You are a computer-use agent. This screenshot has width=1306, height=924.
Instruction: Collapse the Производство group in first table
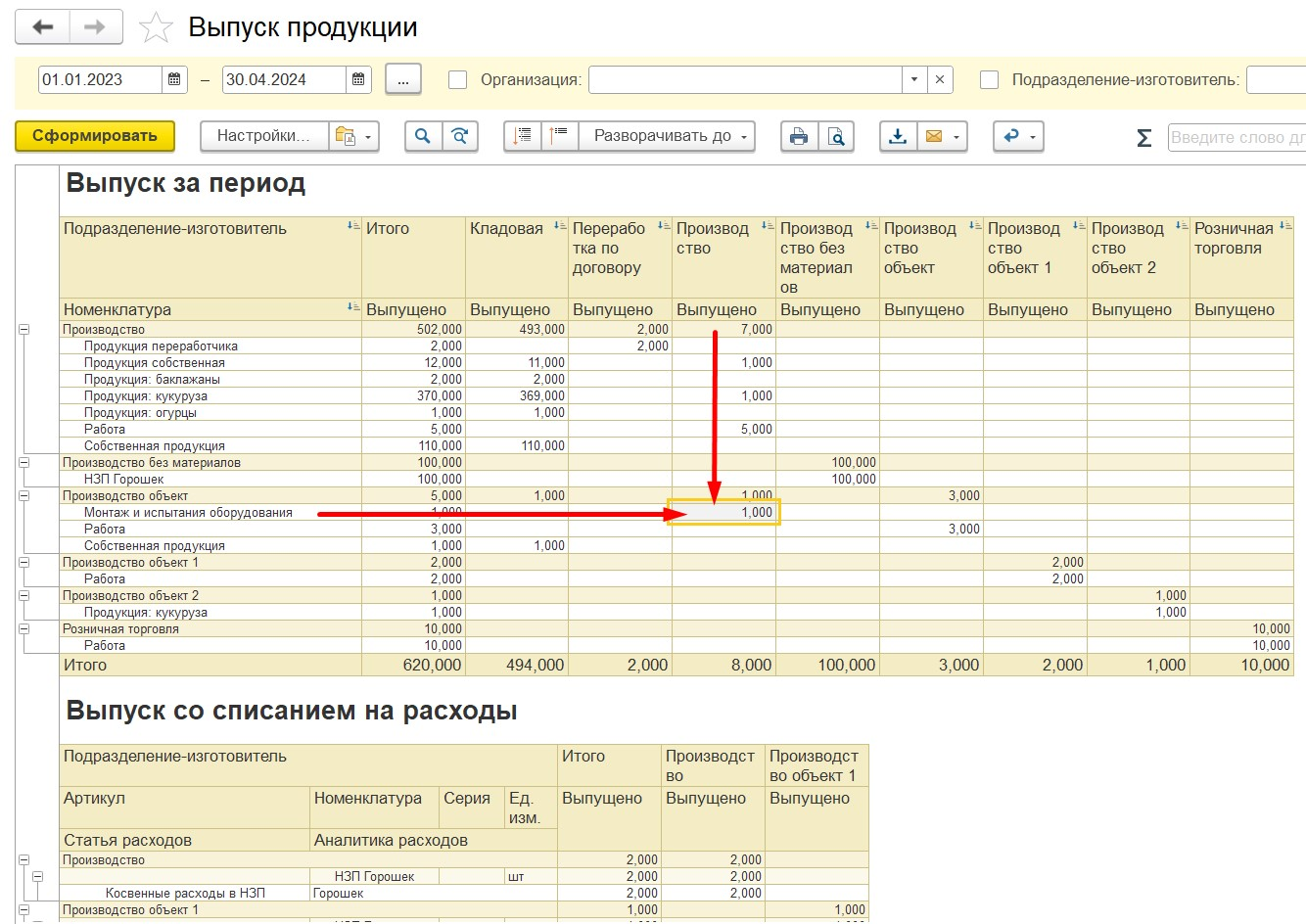[x=23, y=330]
